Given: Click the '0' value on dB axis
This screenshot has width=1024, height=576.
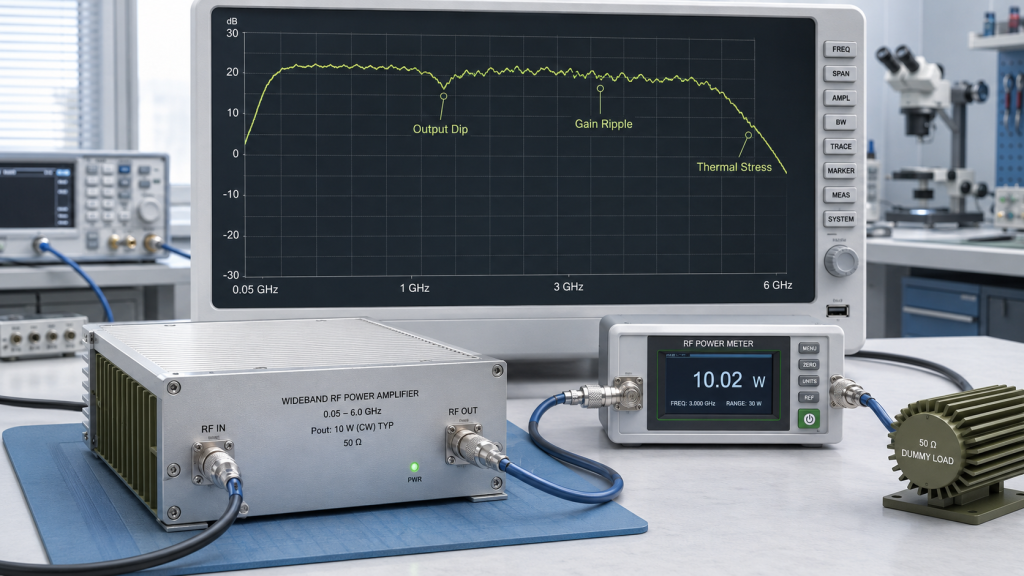Looking at the screenshot, I should 236,154.
